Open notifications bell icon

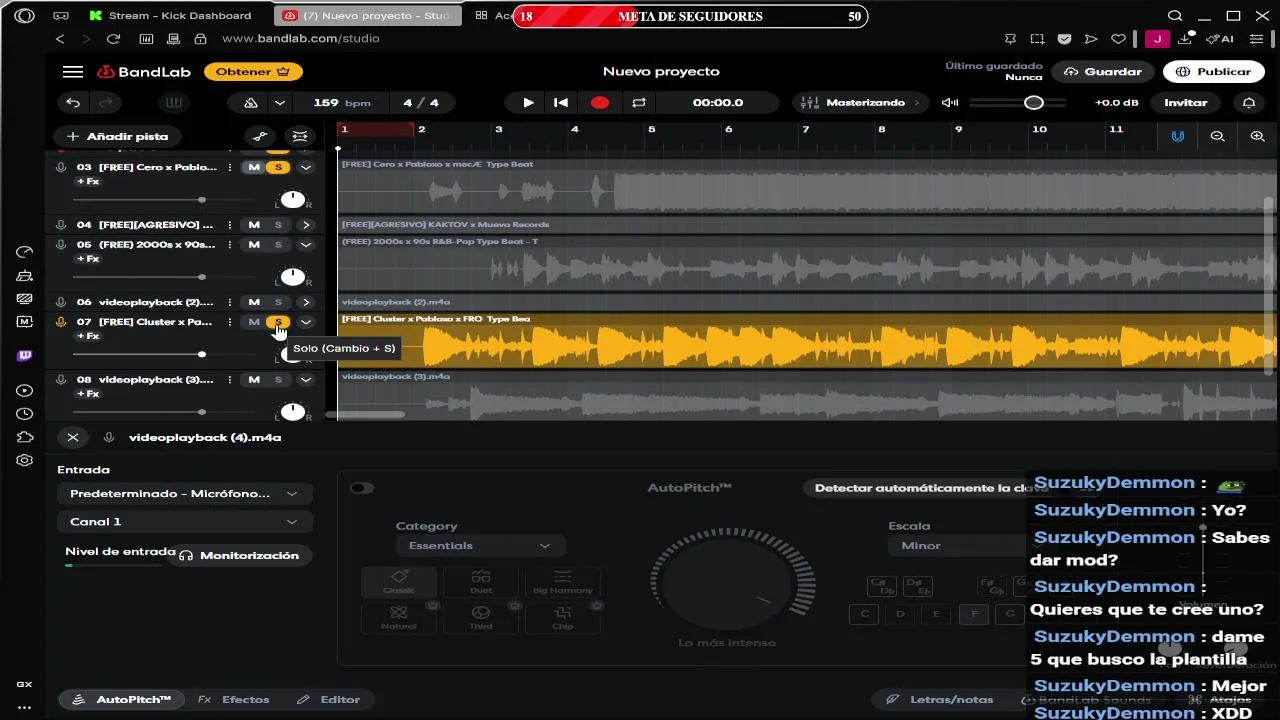click(1249, 103)
